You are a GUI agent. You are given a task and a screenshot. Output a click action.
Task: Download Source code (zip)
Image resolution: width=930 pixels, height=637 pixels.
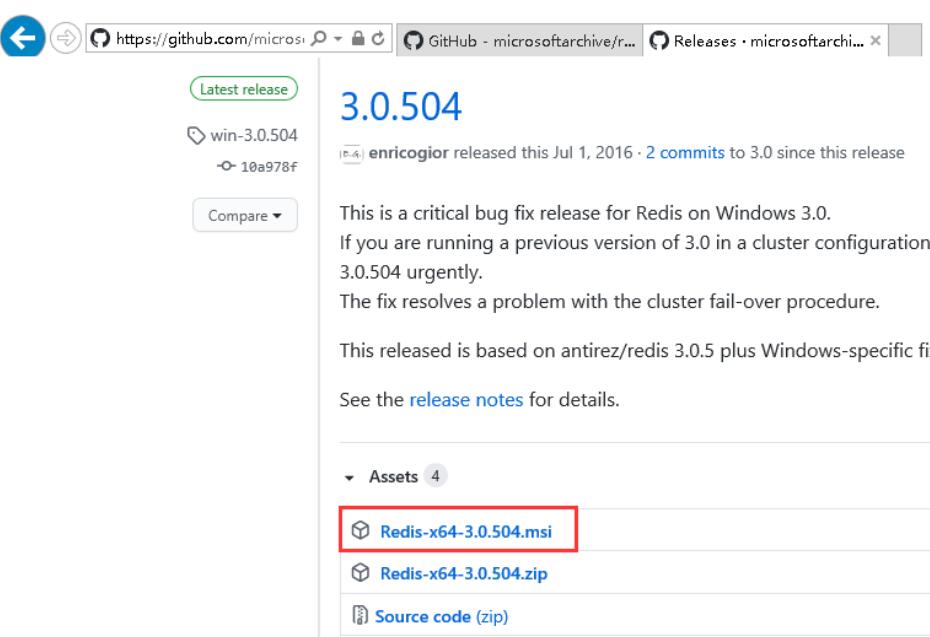coord(441,616)
